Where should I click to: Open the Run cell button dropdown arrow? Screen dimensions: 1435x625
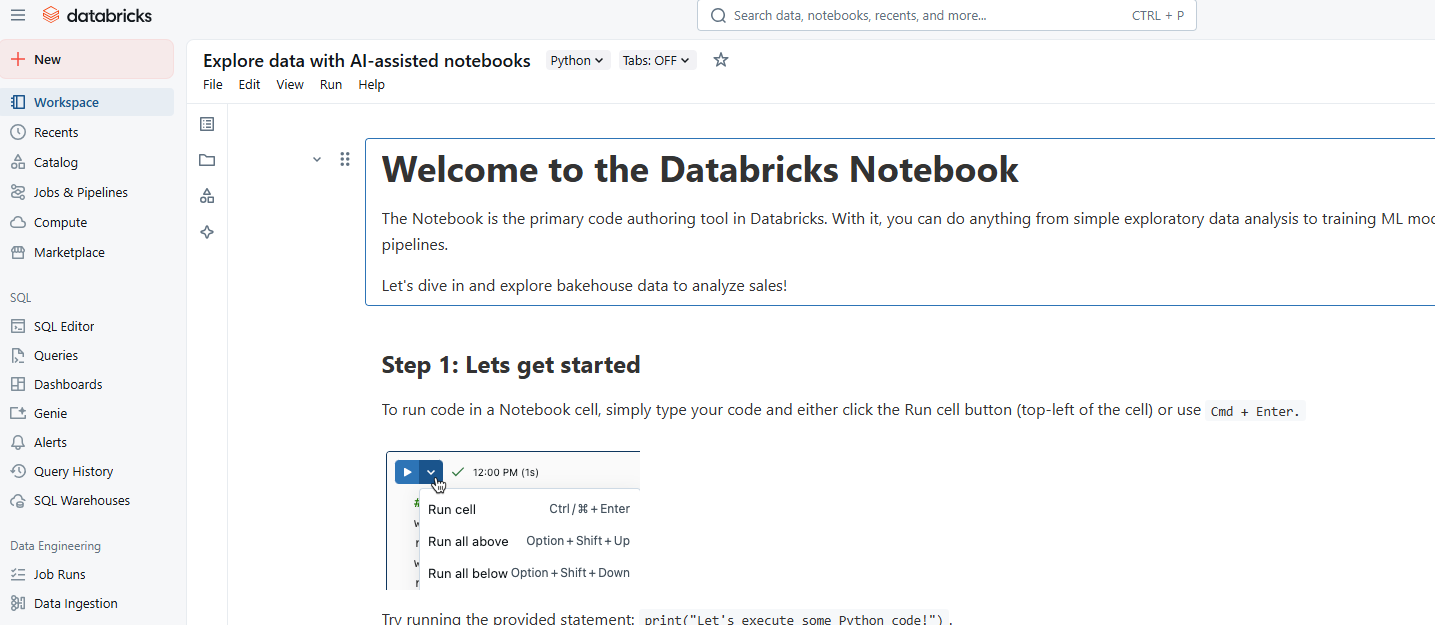click(x=431, y=471)
